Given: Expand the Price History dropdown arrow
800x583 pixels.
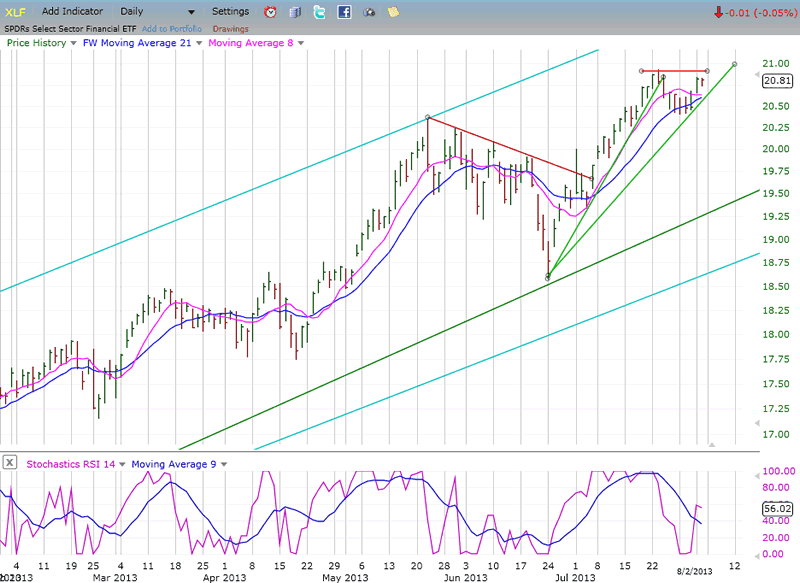Looking at the screenshot, I should 73,43.
